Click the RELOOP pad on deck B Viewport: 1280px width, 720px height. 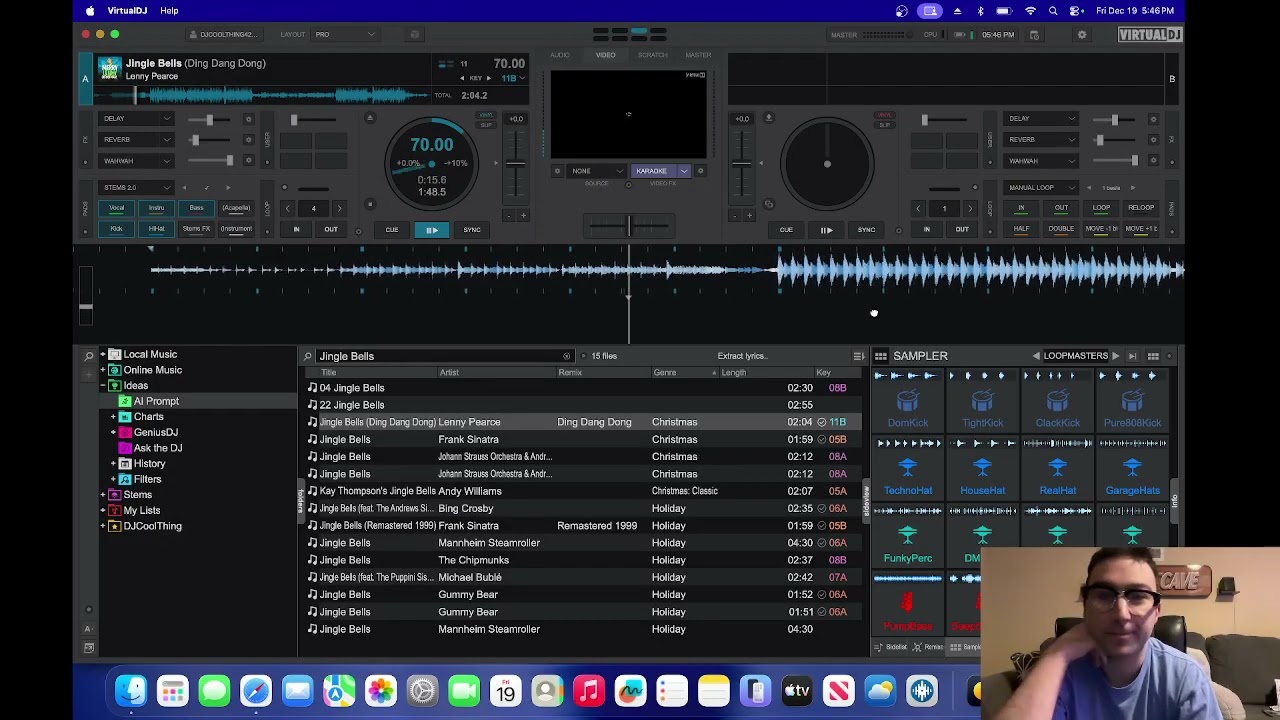(1141, 208)
